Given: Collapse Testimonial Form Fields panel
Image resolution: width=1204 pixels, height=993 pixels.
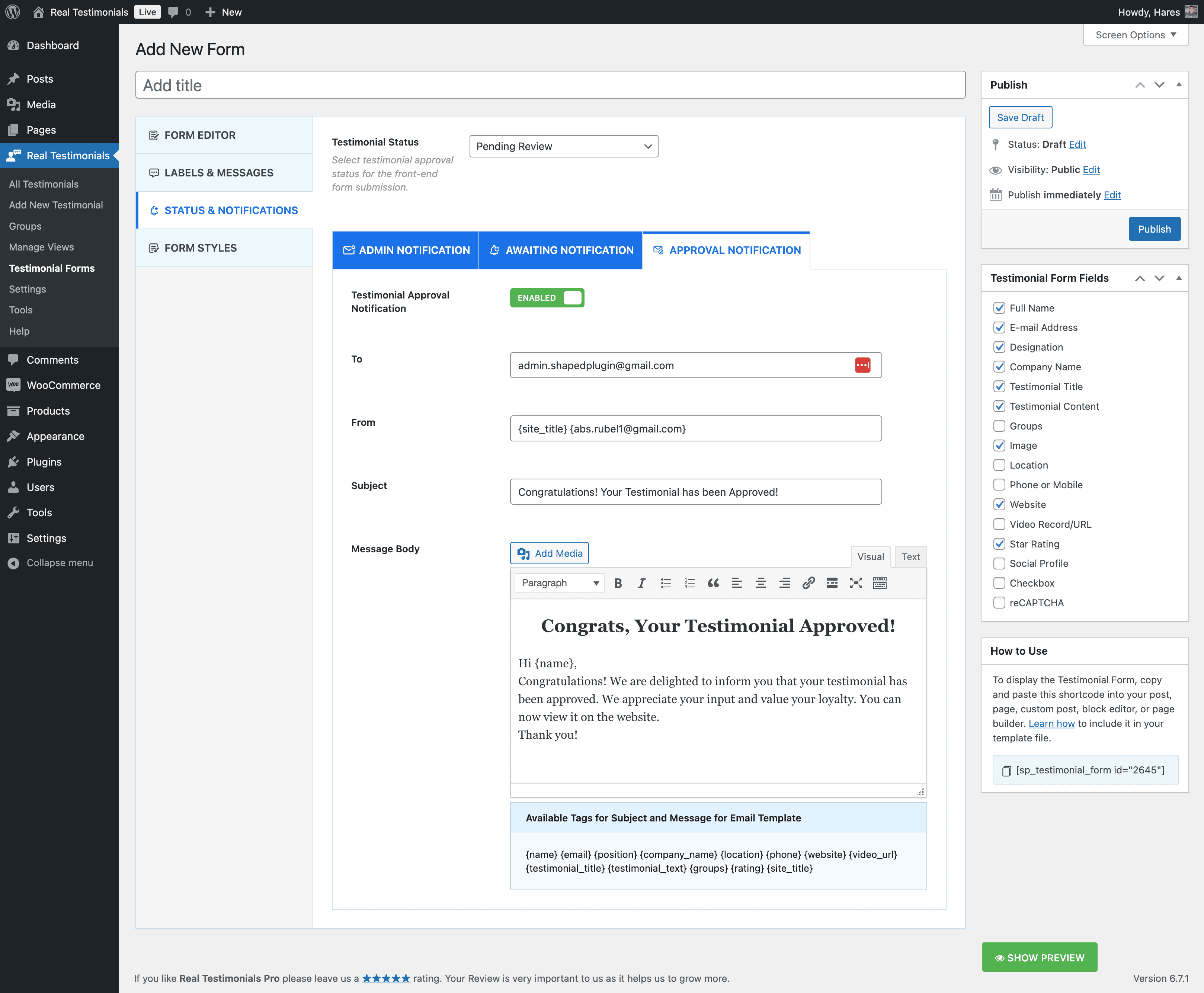Looking at the screenshot, I should pos(1178,278).
